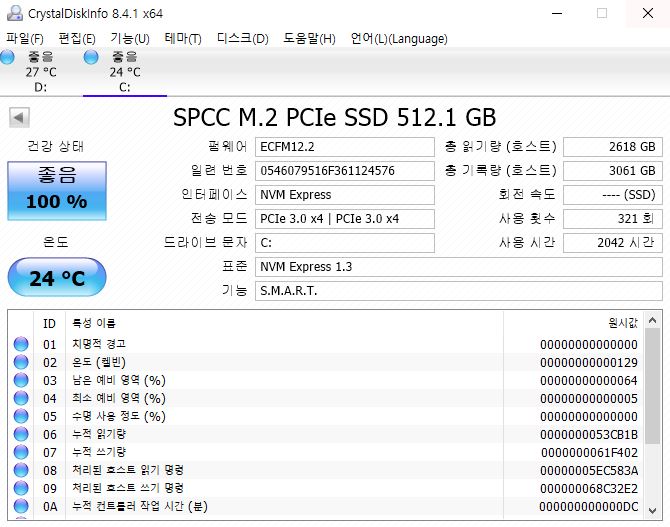Select the 온도 (켈빈) attribute row
The image size is (670, 527).
tap(326, 362)
